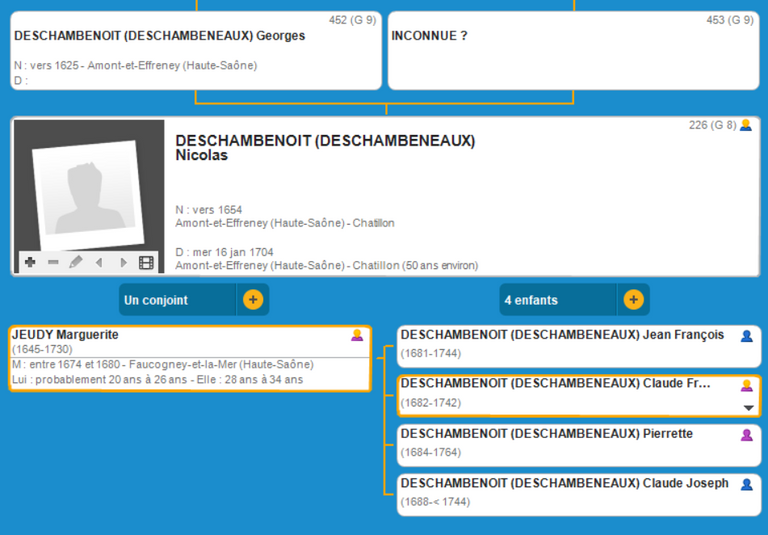Click the remove photo minus icon
The width and height of the screenshot is (768, 535).
point(53,263)
